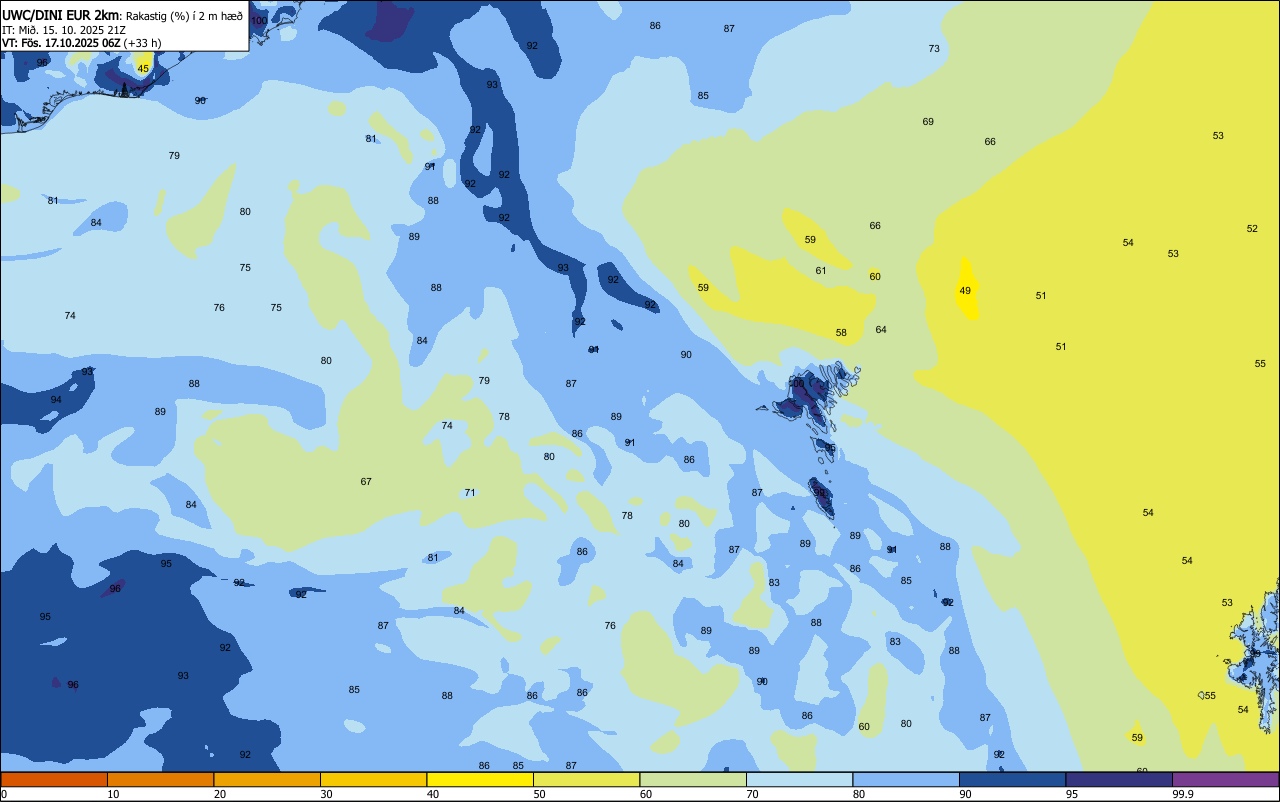
Task: Click the 30–40 amber legend segment
Action: click(x=373, y=779)
